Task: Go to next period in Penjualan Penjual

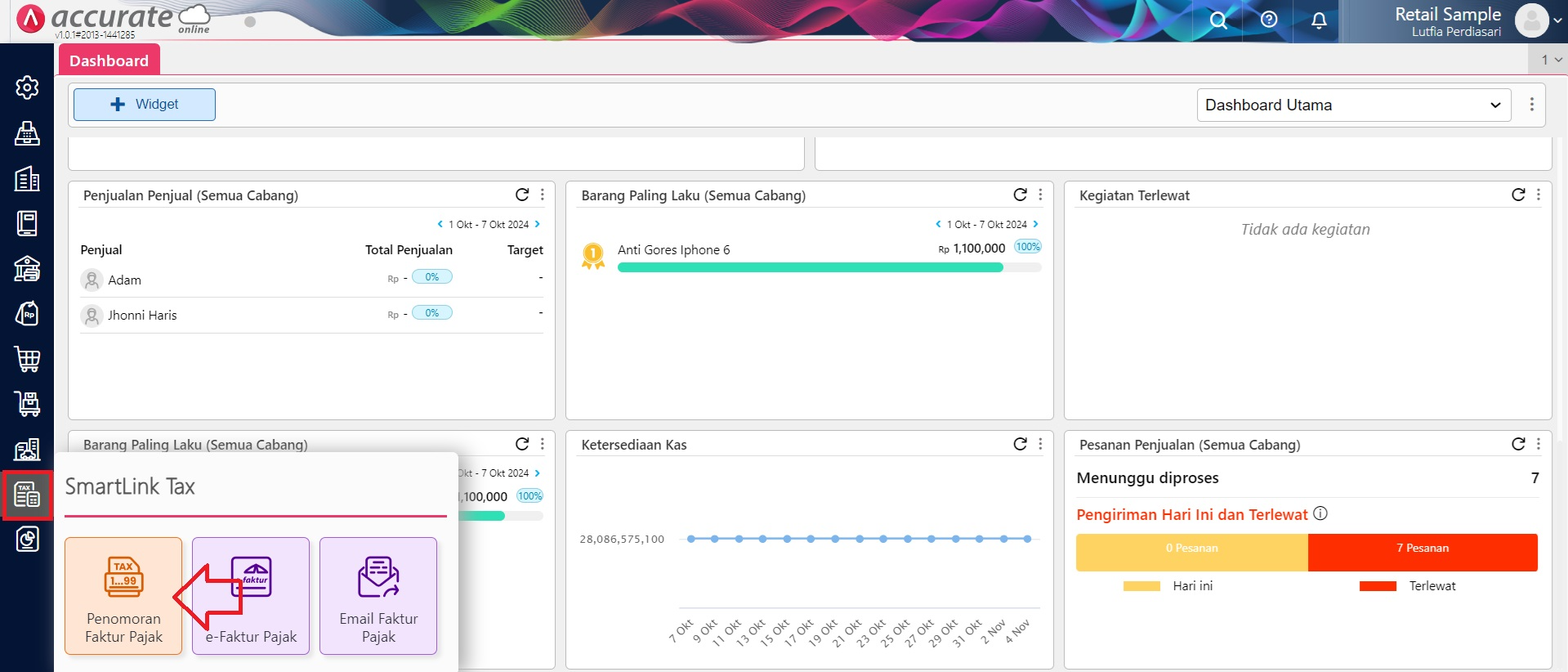Action: point(537,224)
